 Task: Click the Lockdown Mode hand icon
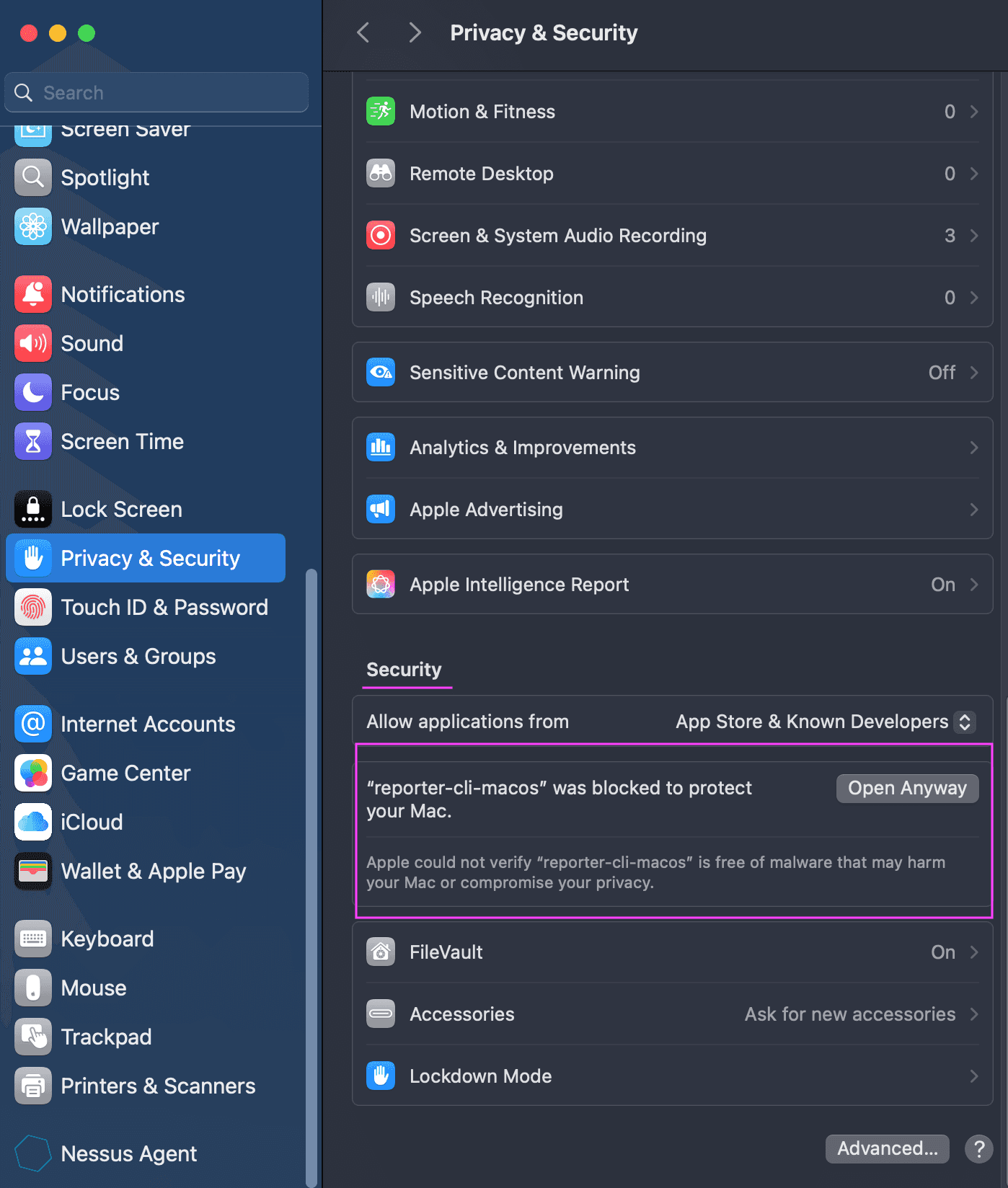pos(380,1076)
